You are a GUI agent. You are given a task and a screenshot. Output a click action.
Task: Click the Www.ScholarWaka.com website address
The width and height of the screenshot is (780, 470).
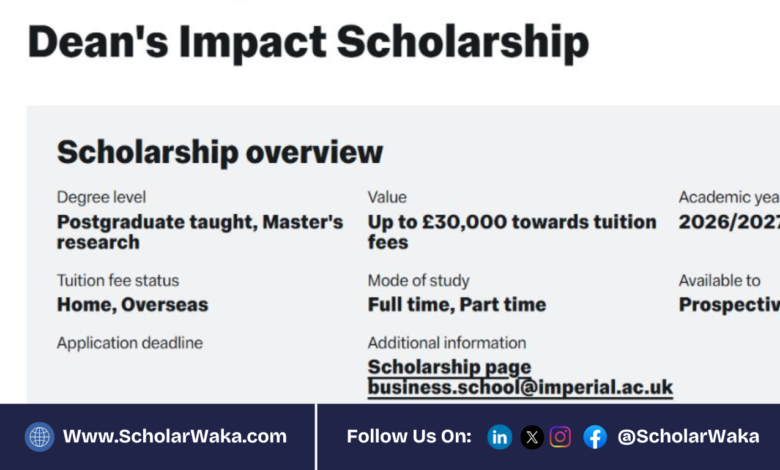click(175, 437)
